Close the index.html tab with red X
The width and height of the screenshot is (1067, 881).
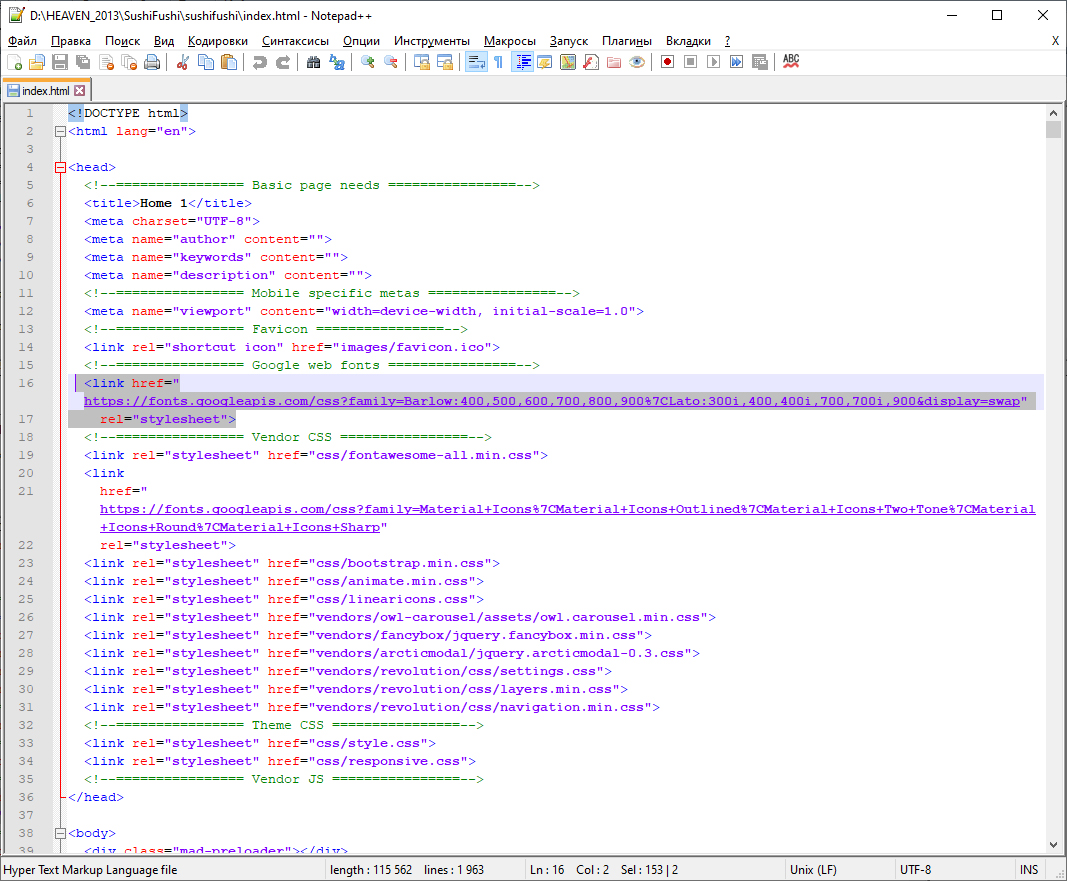click(80, 91)
